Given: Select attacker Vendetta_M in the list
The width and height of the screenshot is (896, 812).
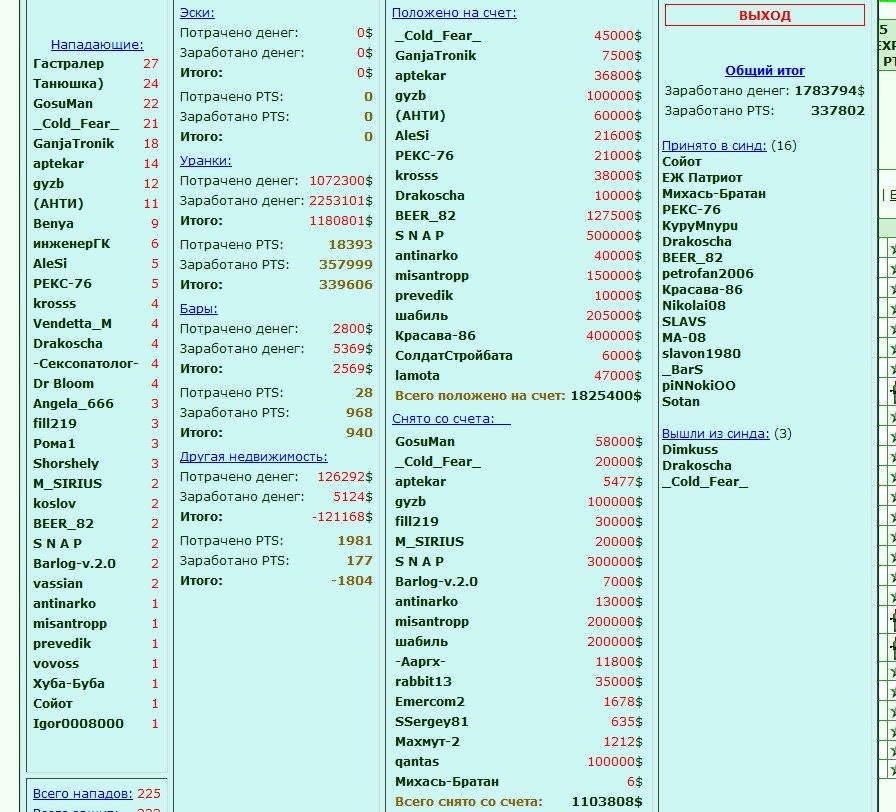Looking at the screenshot, I should [x=73, y=324].
